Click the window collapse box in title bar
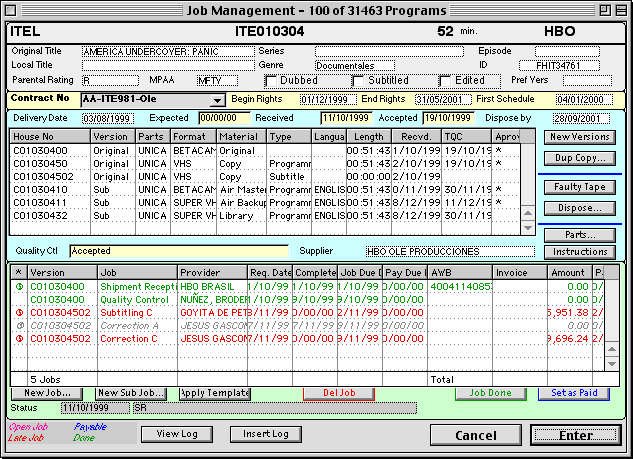This screenshot has height=459, width=633. pos(621,10)
